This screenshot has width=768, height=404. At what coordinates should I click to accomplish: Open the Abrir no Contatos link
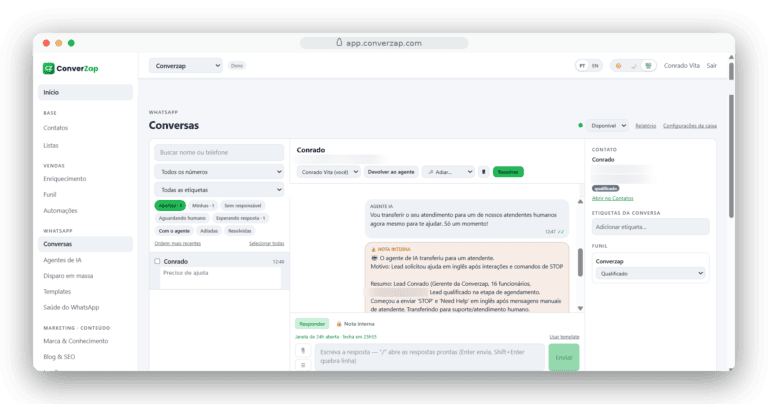pos(612,198)
